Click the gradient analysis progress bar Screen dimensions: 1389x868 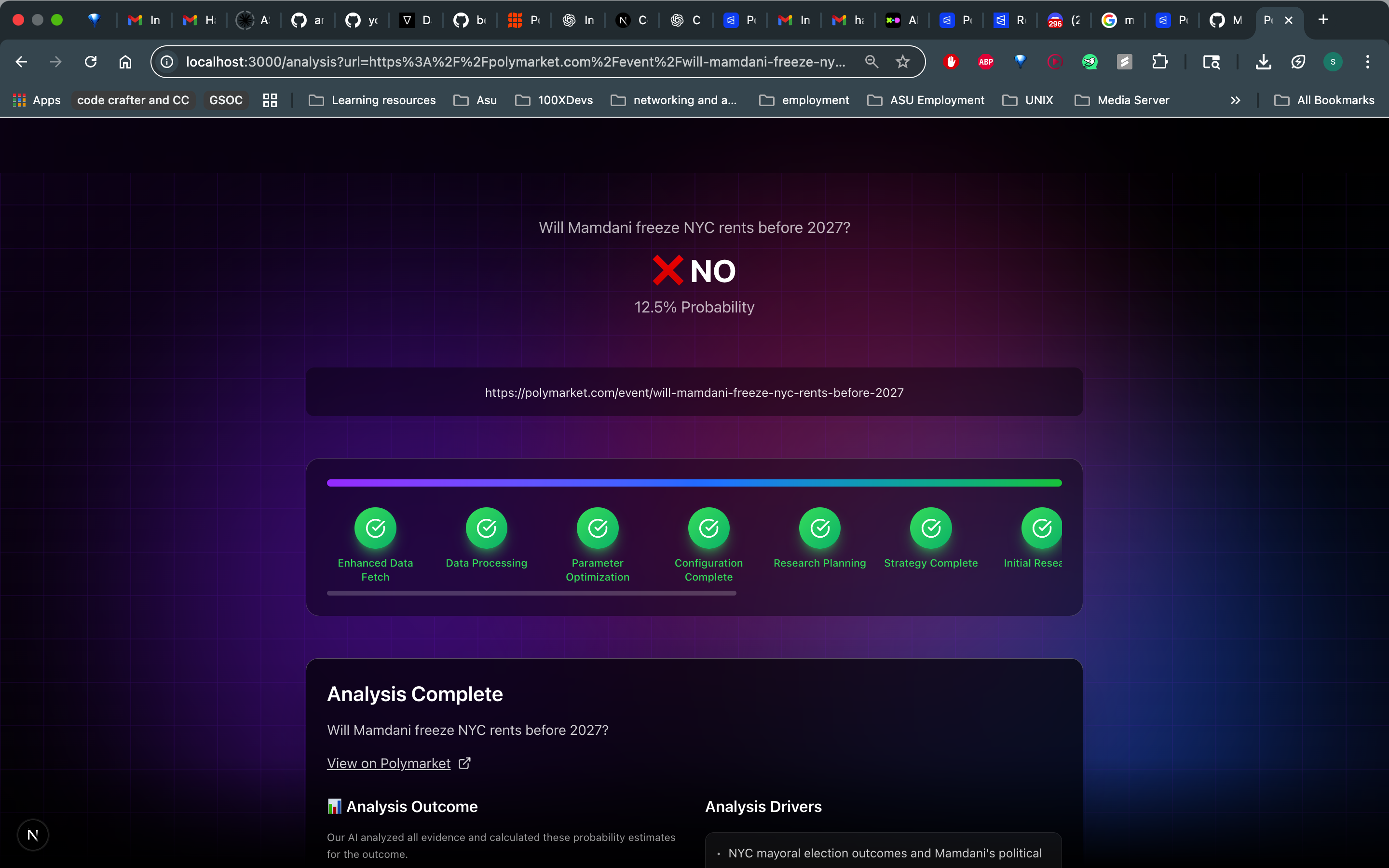click(694, 483)
